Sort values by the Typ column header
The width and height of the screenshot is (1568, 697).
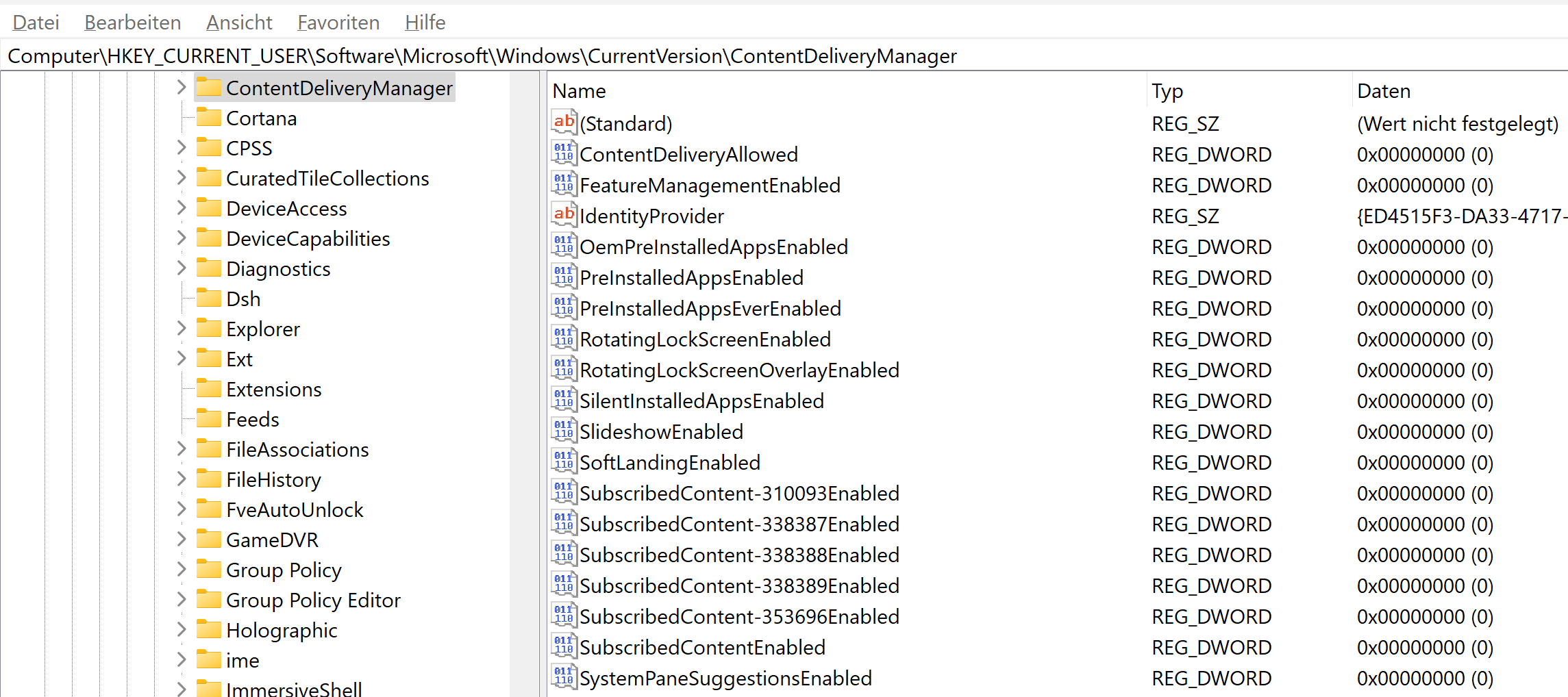(1249, 91)
